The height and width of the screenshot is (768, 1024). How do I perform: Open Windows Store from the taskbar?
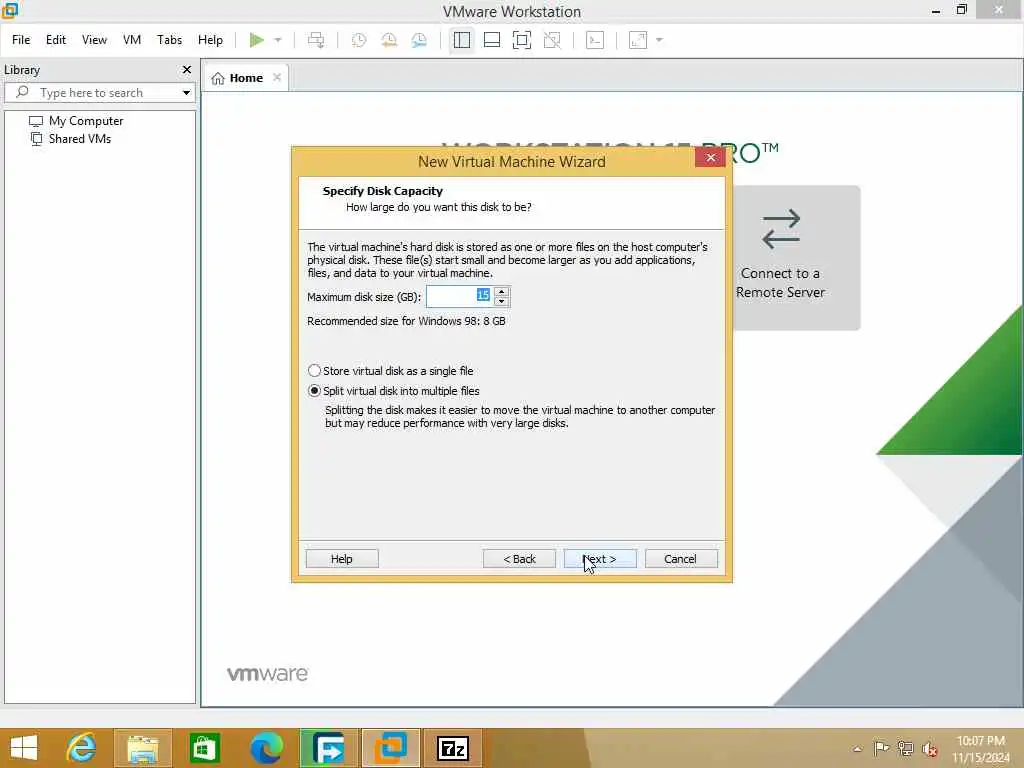coord(204,748)
